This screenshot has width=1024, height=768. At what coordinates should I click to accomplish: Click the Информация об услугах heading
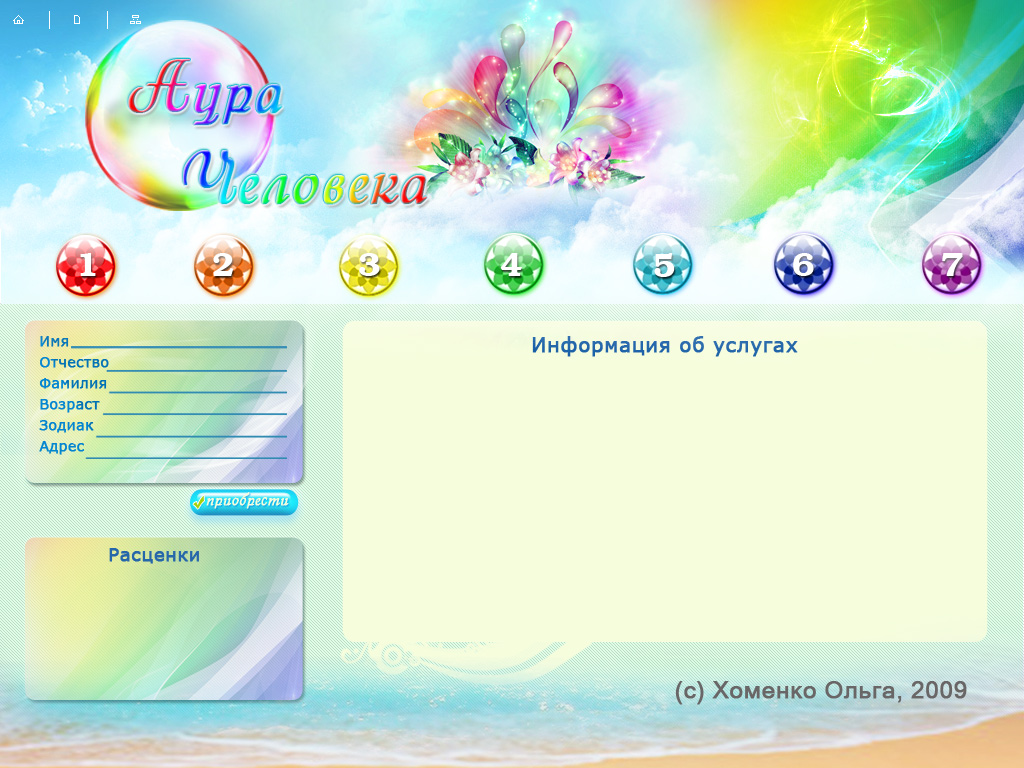[x=665, y=345]
